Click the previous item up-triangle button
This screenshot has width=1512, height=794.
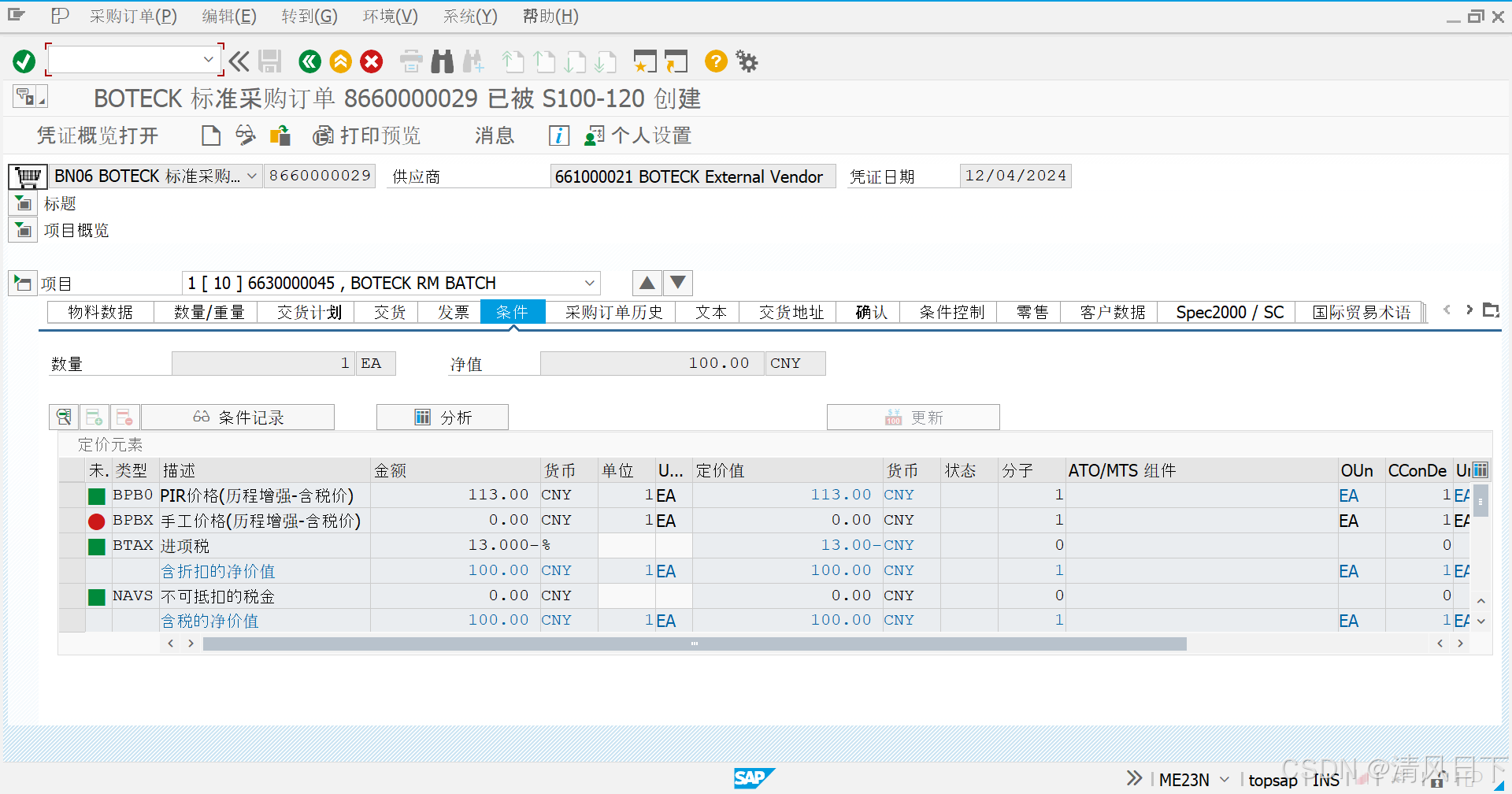click(647, 283)
